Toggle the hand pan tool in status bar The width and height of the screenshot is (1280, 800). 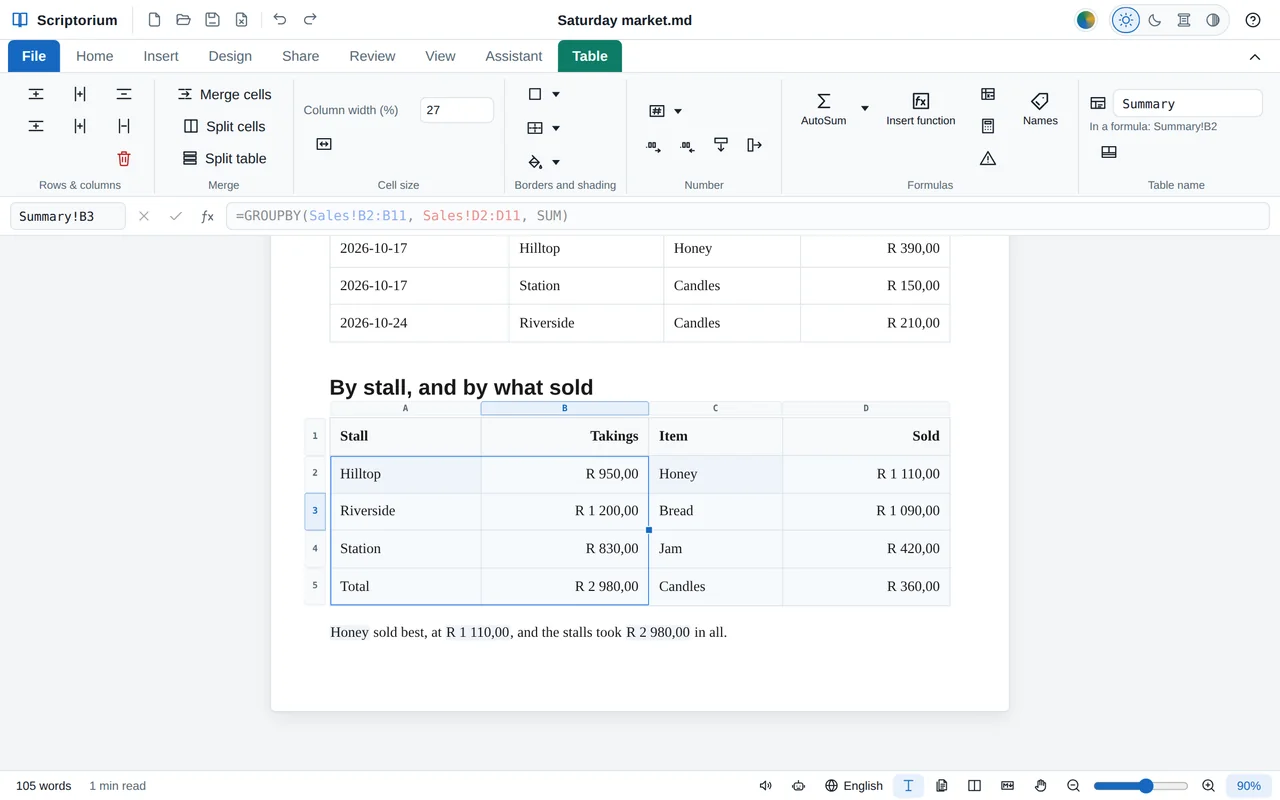click(1040, 786)
